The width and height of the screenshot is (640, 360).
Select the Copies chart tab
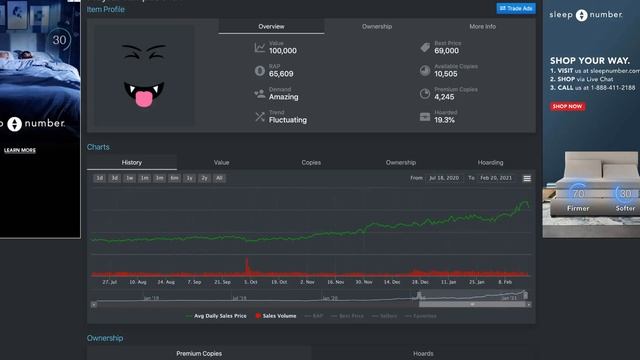311,162
